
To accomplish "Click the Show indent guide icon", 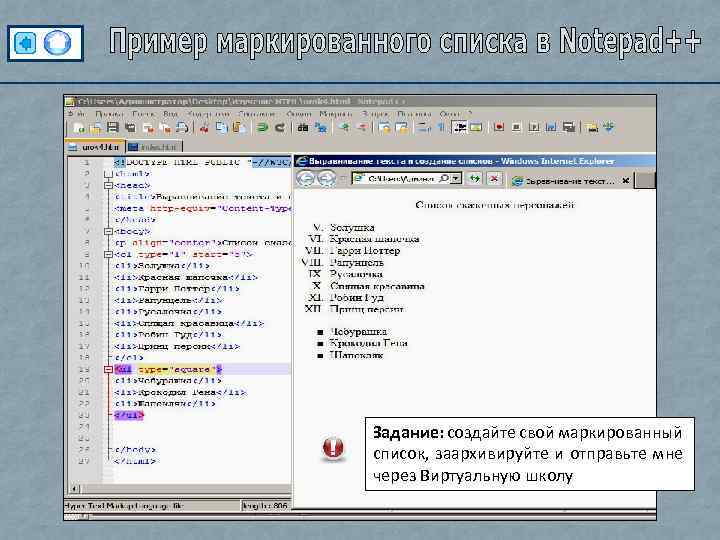I will 459,127.
